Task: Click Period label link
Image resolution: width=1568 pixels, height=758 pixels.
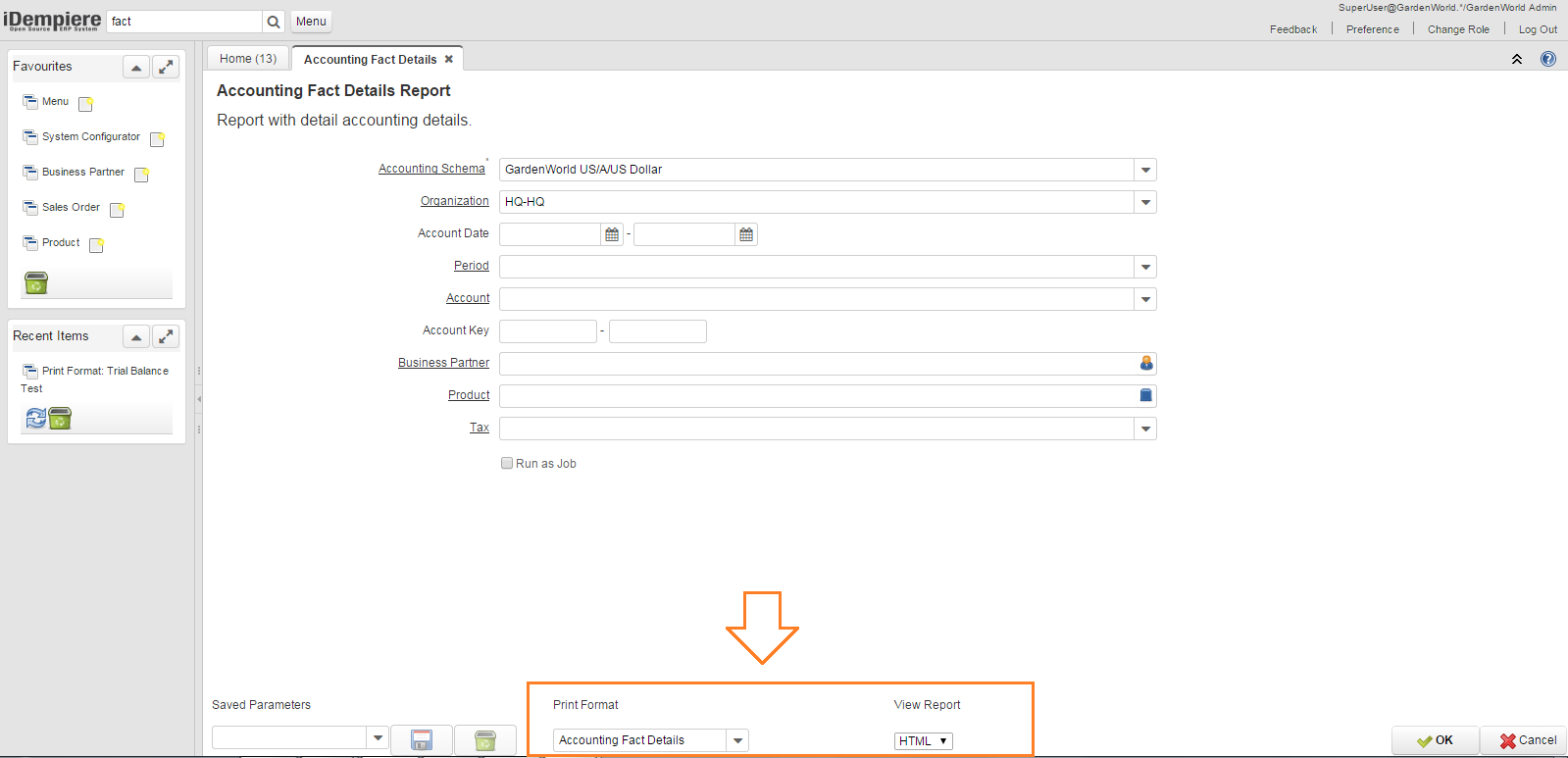Action: pos(472,266)
